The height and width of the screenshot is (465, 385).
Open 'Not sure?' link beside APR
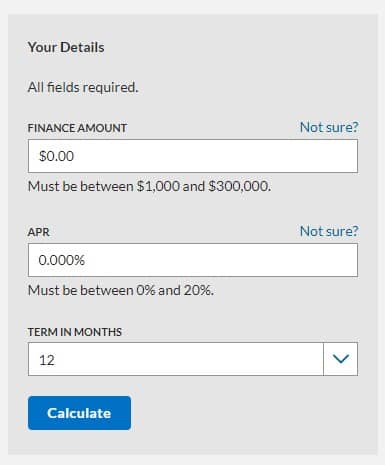click(329, 231)
